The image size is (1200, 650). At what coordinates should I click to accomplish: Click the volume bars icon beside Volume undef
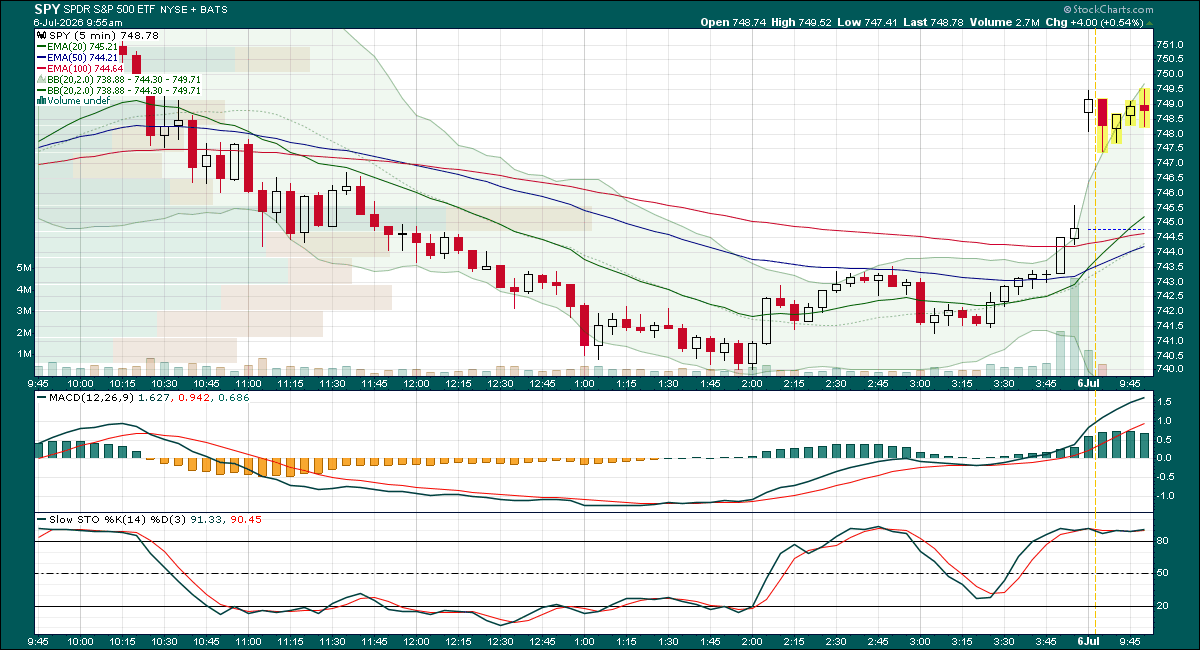click(x=42, y=100)
